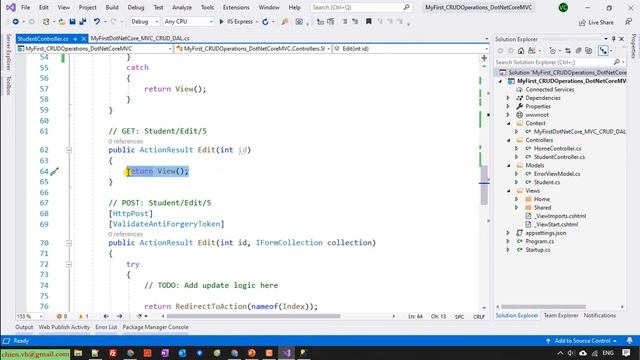Click the Undo arrow icon
The image size is (640, 360).
pos(97,22)
